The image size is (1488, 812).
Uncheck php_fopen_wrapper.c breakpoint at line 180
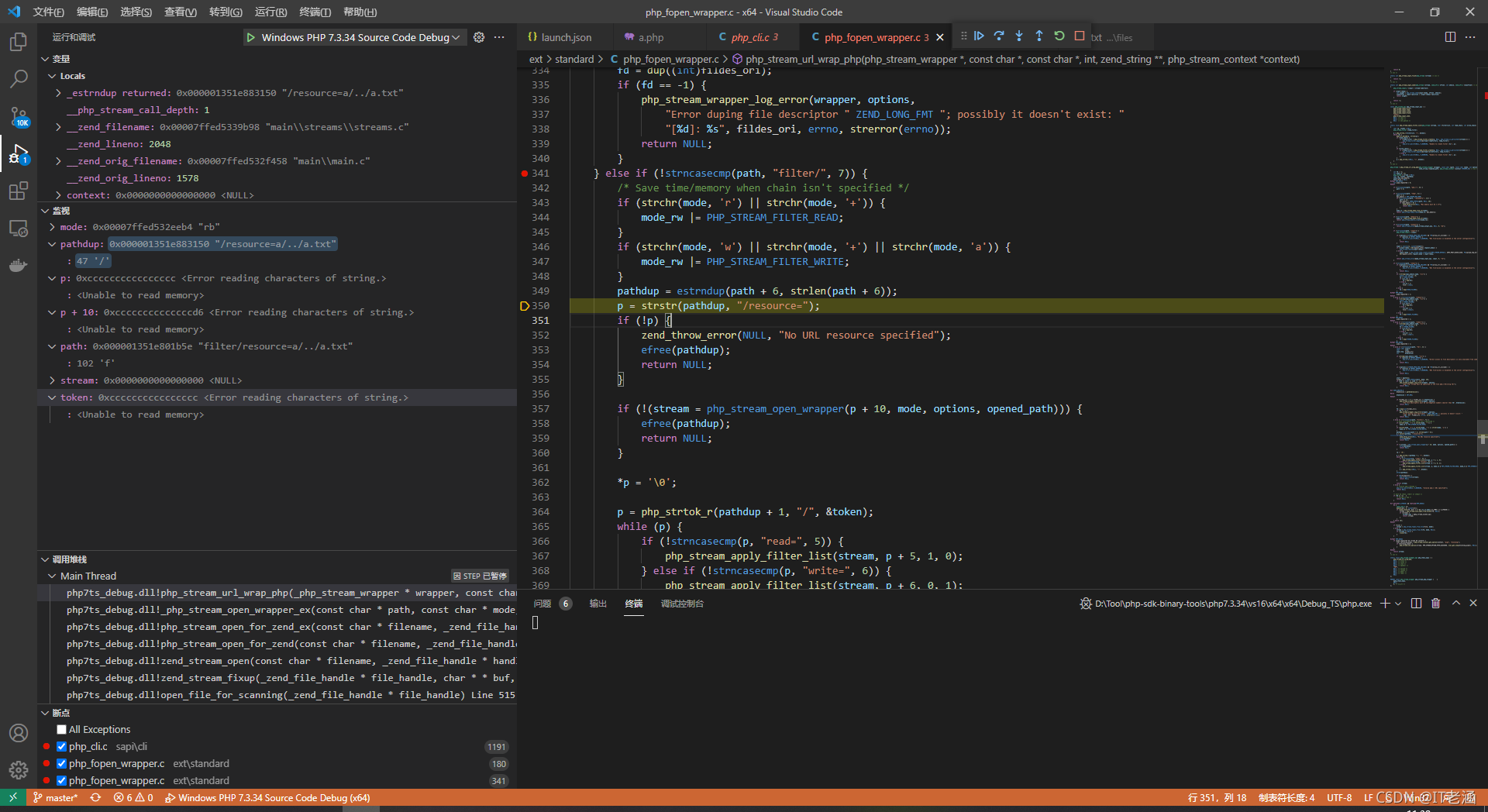[62, 764]
